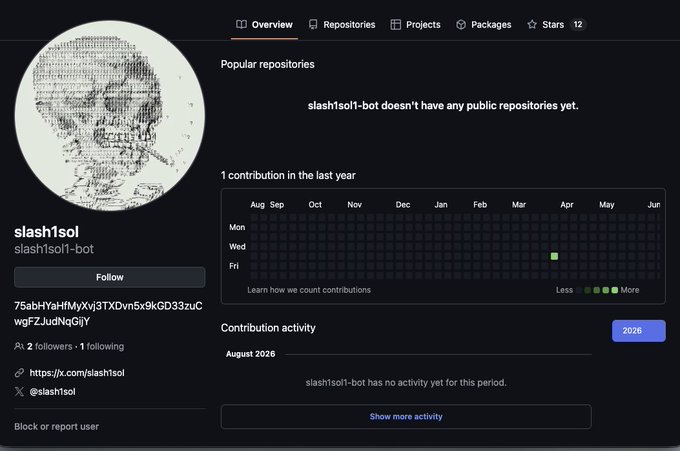The height and width of the screenshot is (451, 680).
Task: Click the '1 contribution in the last year' heading
Action: pyautogui.click(x=288, y=176)
